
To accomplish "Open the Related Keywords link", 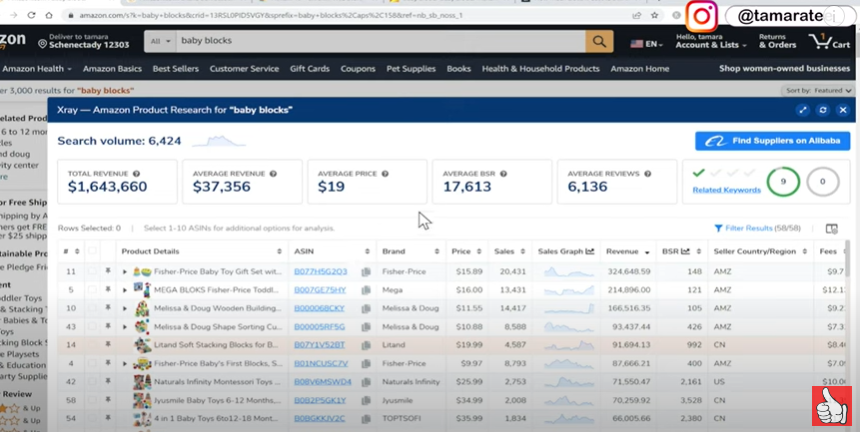I will tap(726, 190).
